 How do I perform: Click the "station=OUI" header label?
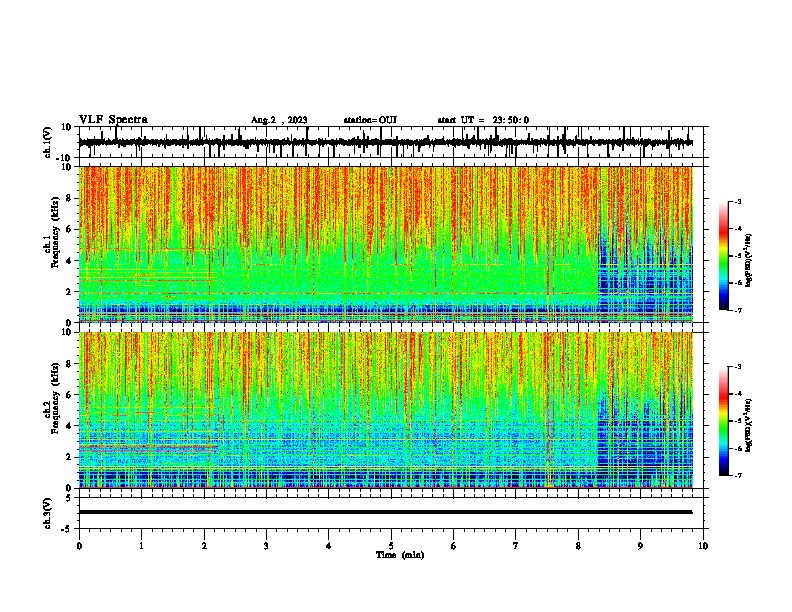tap(370, 120)
